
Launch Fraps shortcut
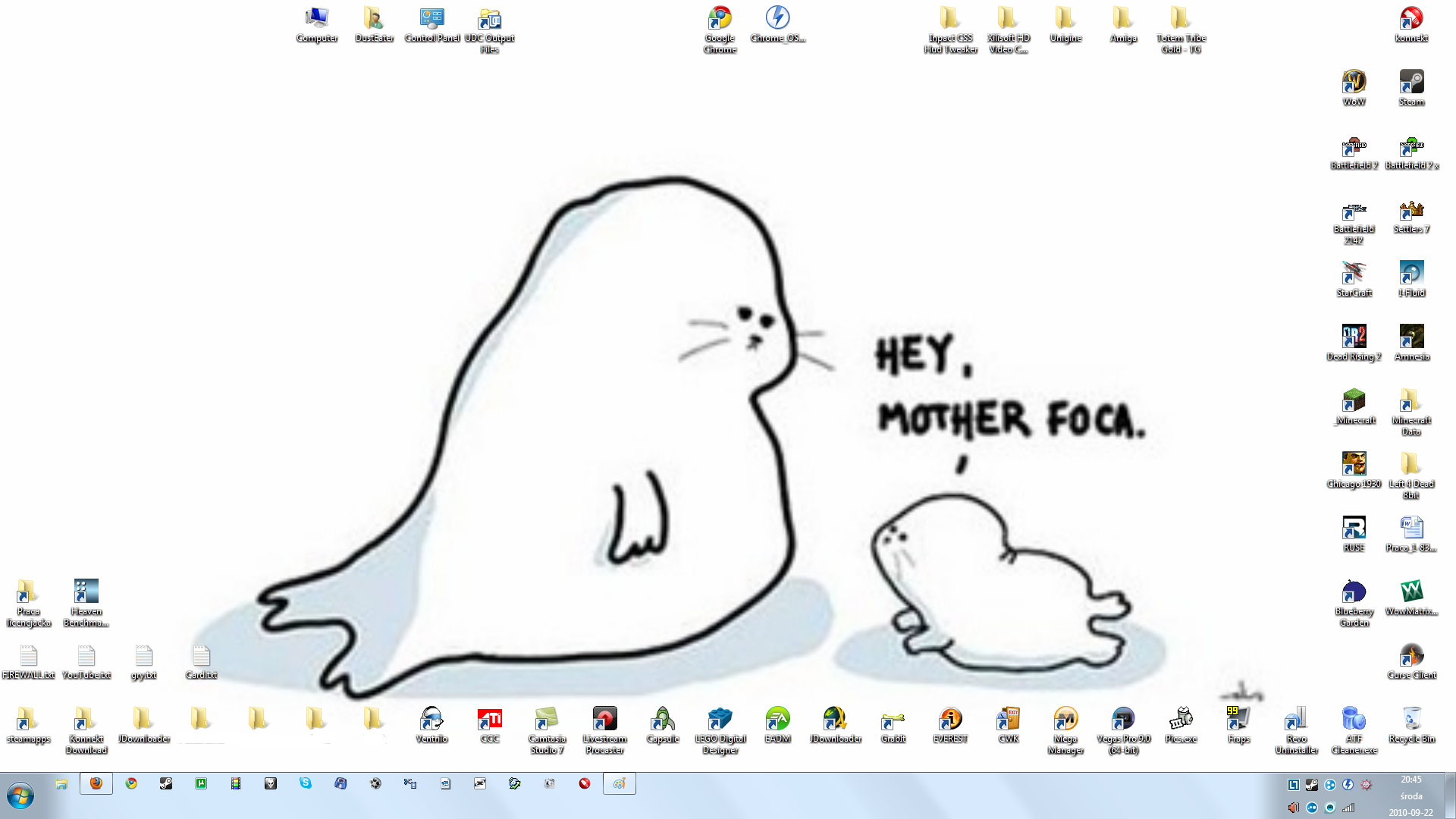1239,726
